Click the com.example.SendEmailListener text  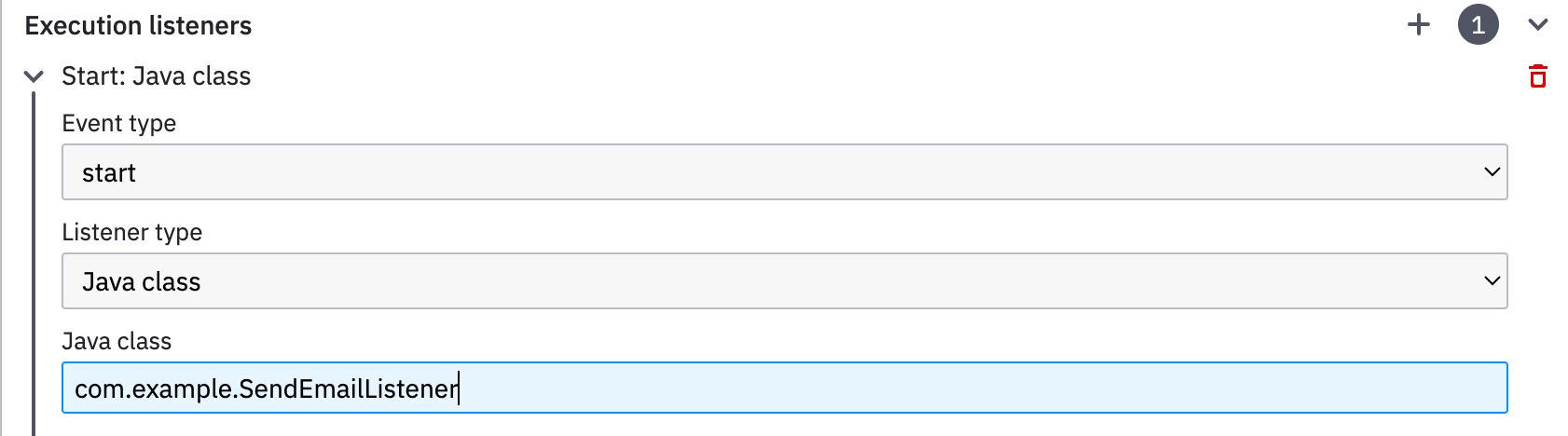point(266,388)
